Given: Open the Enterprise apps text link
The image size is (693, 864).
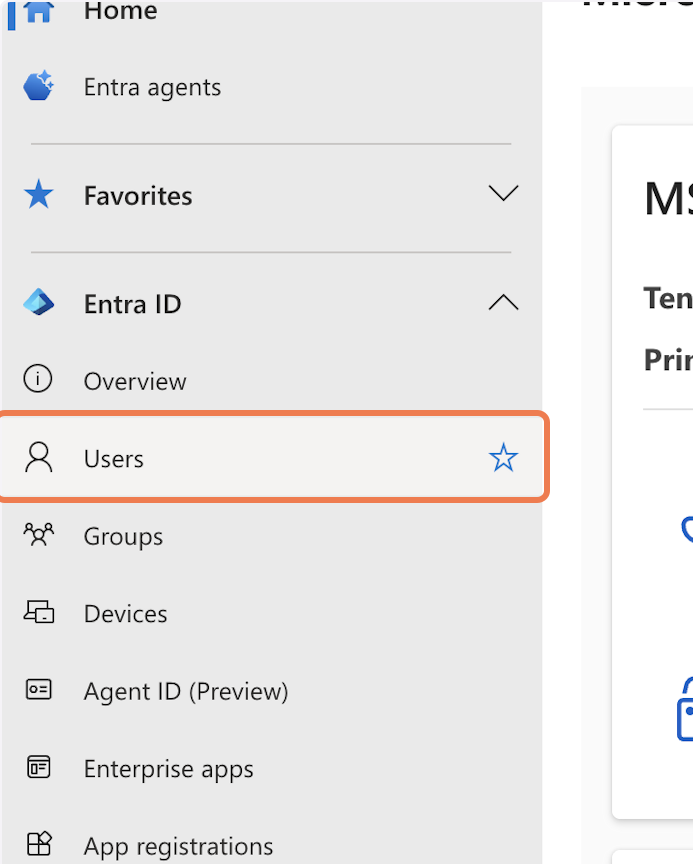Looking at the screenshot, I should point(168,769).
